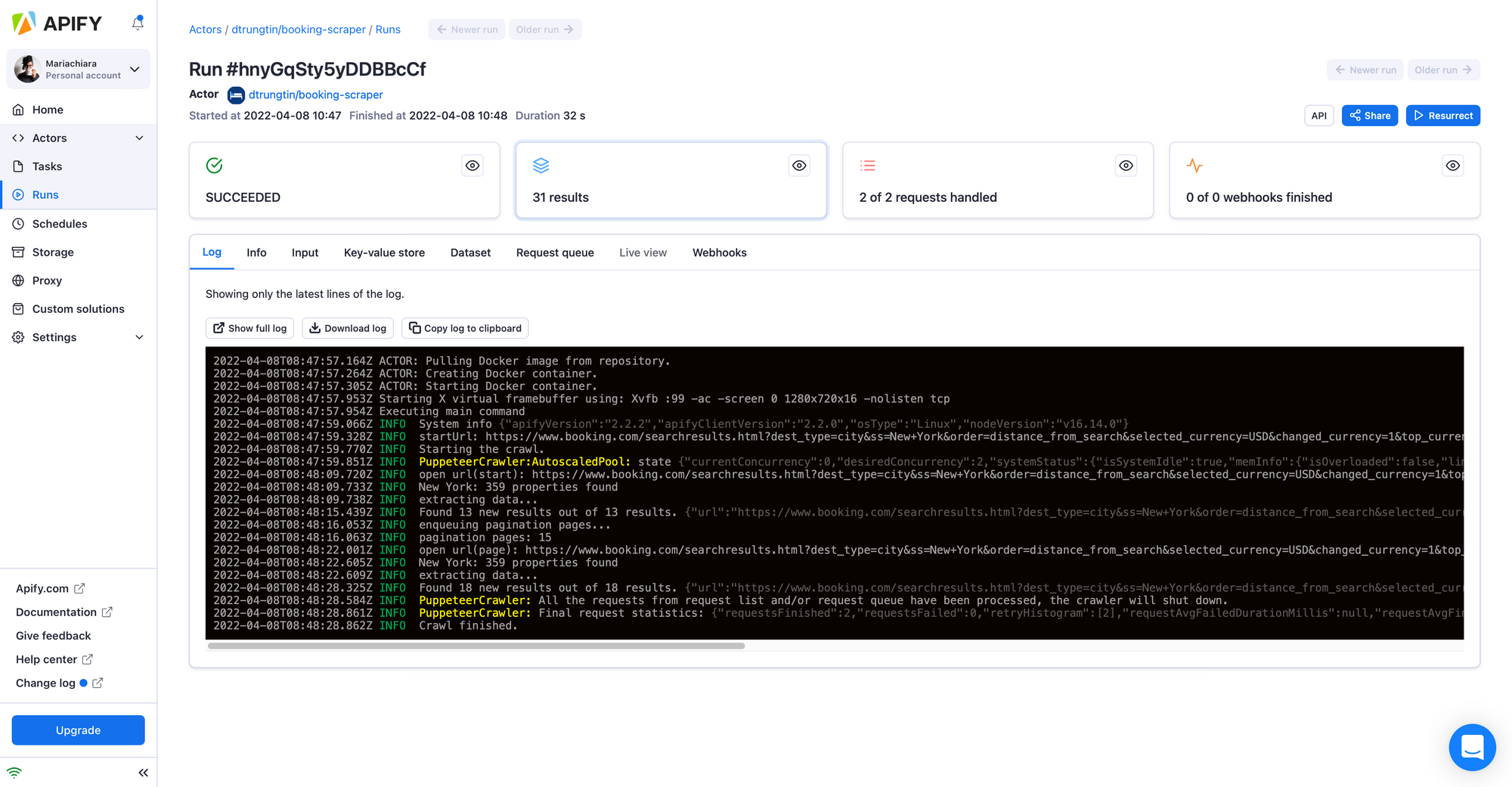The image size is (1512, 787).
Task: Click the '31 results' text
Action: (x=560, y=197)
